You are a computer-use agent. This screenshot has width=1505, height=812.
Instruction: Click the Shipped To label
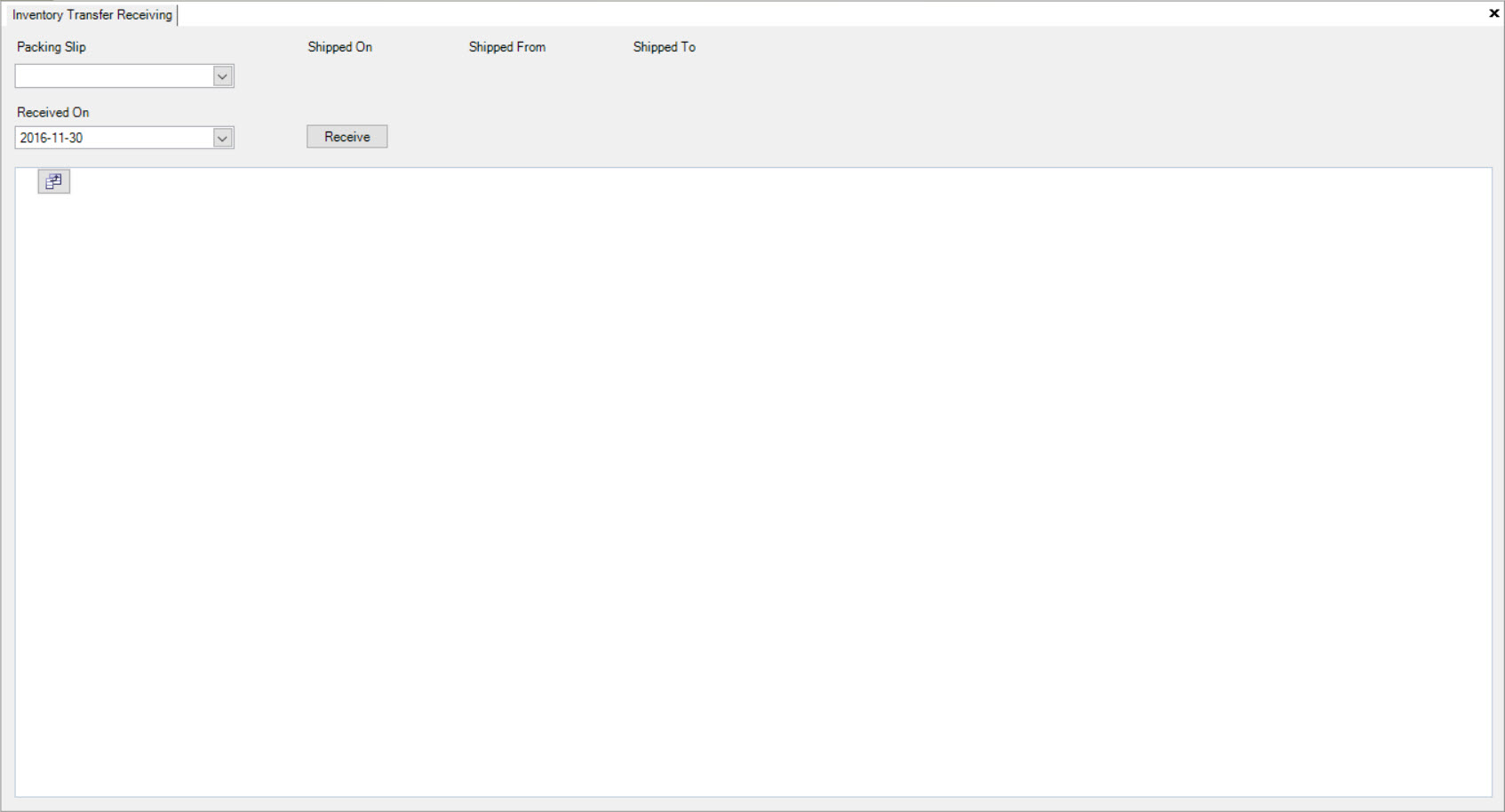[665, 47]
